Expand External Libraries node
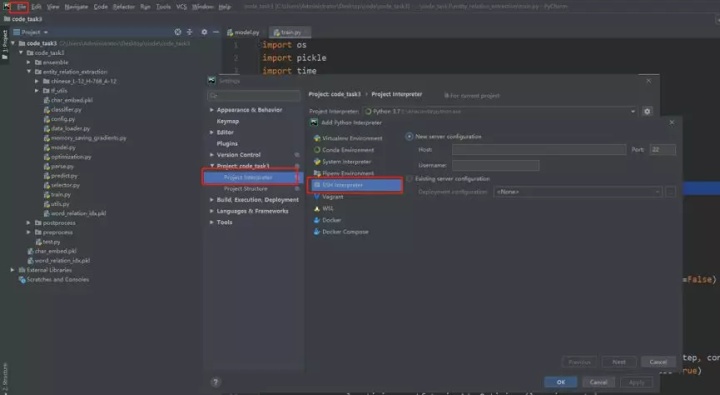This screenshot has height=395, width=720. coord(12,270)
